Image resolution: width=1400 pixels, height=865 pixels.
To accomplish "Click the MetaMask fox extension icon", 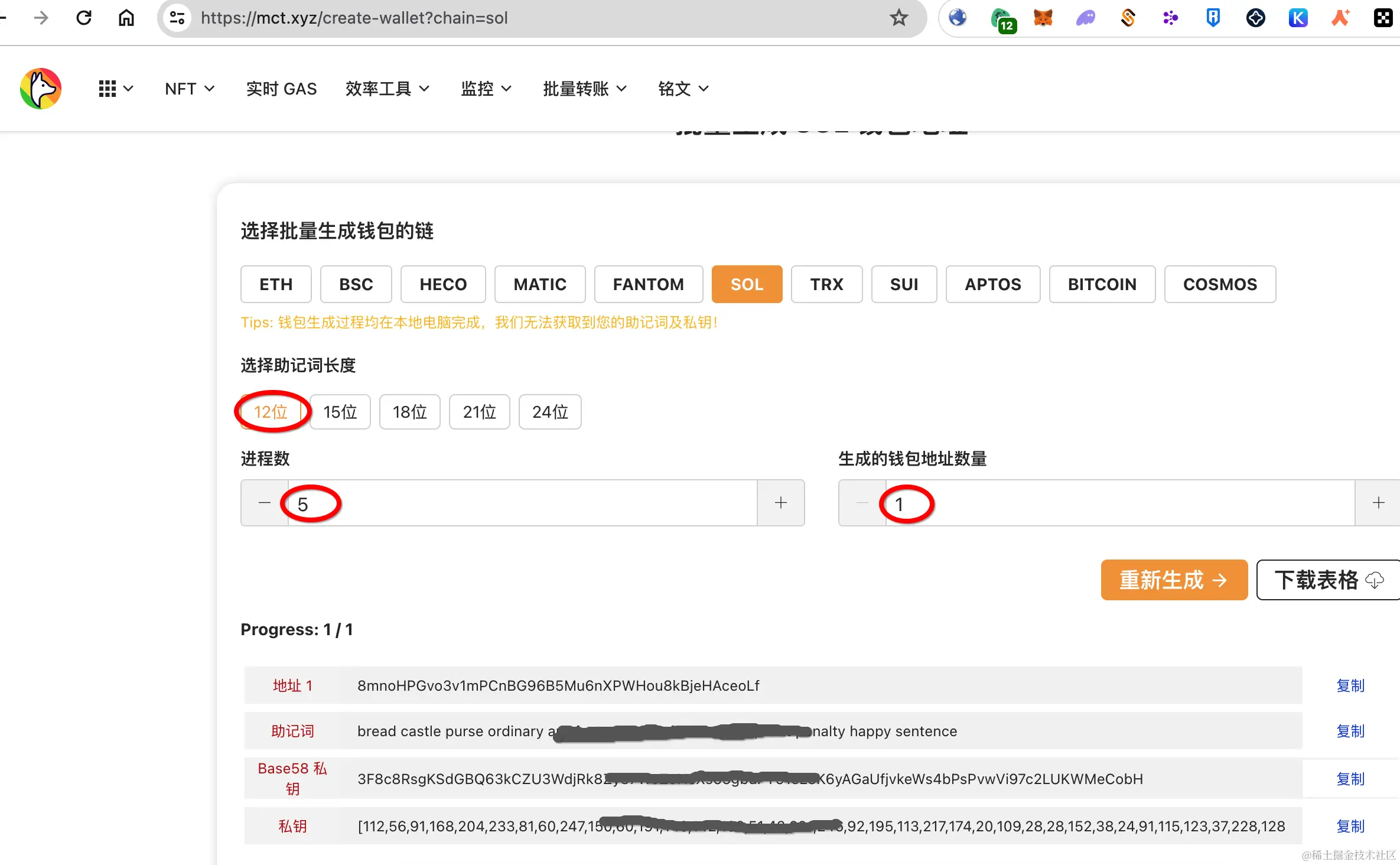I will pos(1043,18).
